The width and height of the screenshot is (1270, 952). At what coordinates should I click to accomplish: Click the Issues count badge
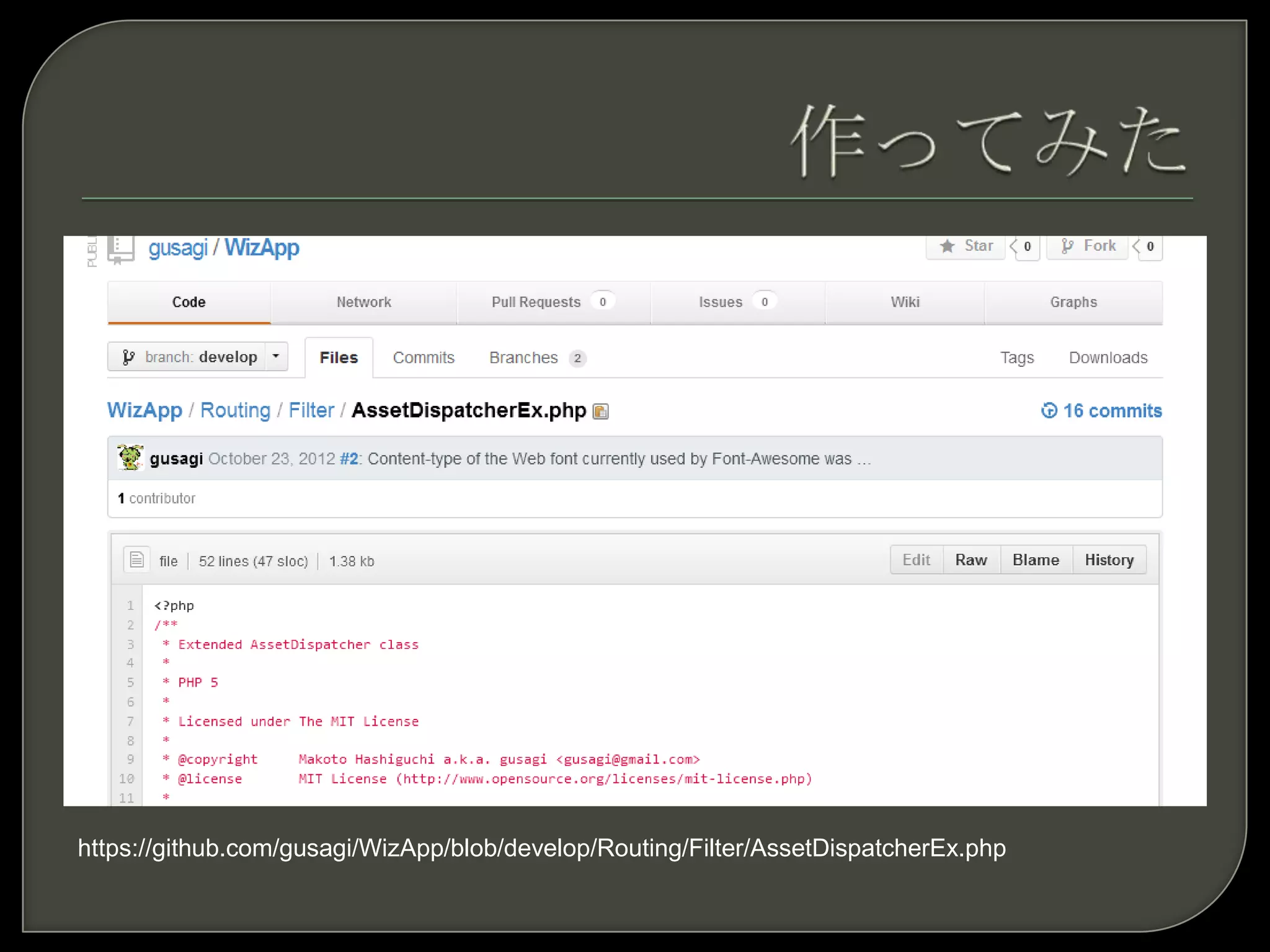(x=765, y=302)
